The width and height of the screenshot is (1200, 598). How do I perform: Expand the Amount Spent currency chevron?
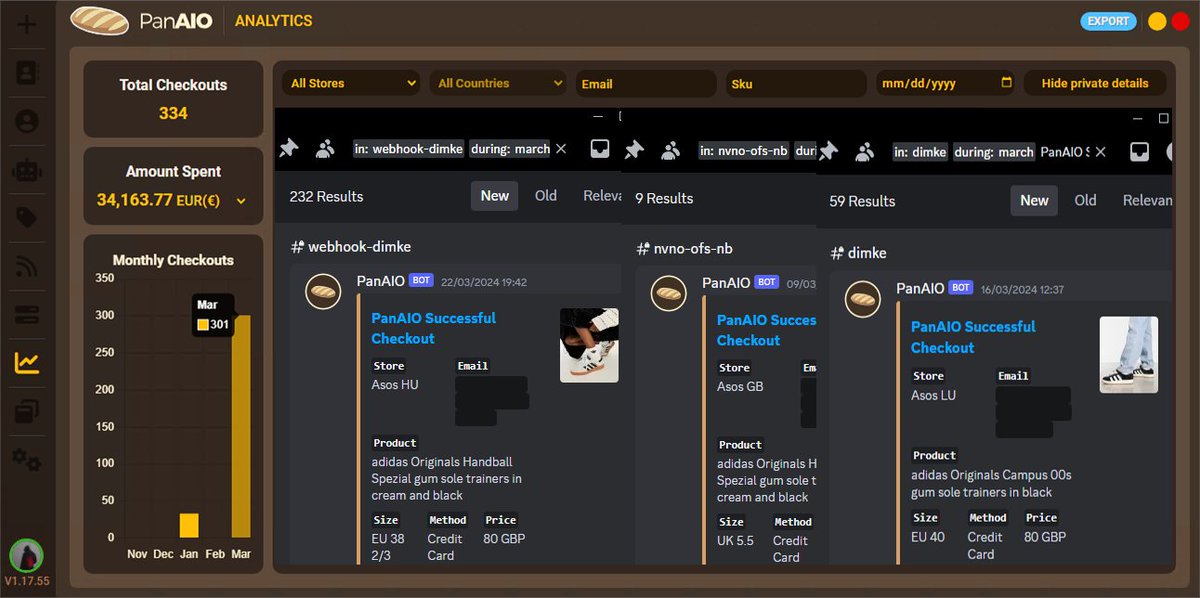point(240,201)
